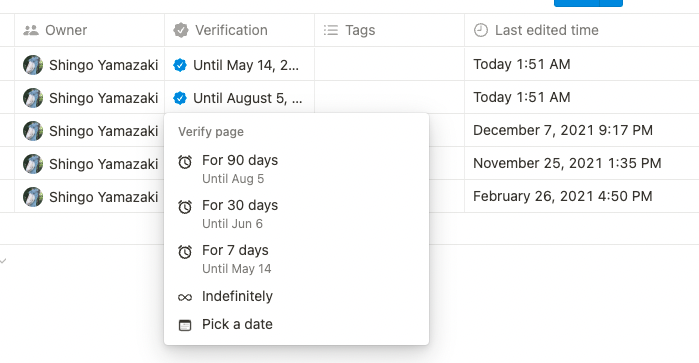Click the blue verified badge for Until August 5
This screenshot has width=699, height=363.
tap(180, 98)
